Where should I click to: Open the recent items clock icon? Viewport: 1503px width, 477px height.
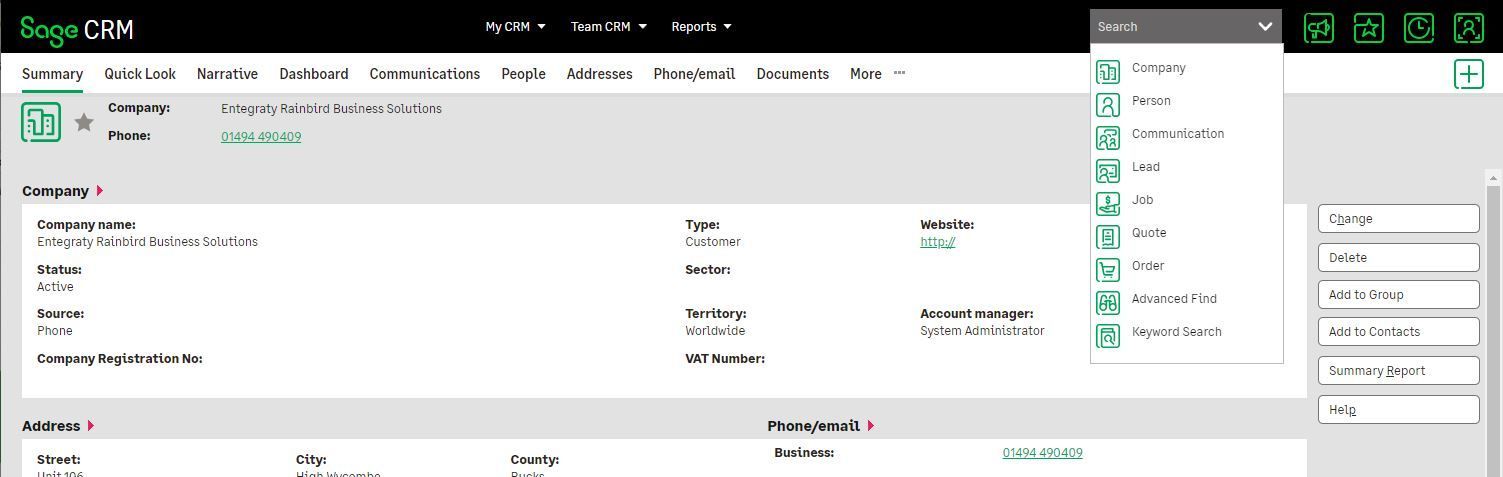(1419, 27)
